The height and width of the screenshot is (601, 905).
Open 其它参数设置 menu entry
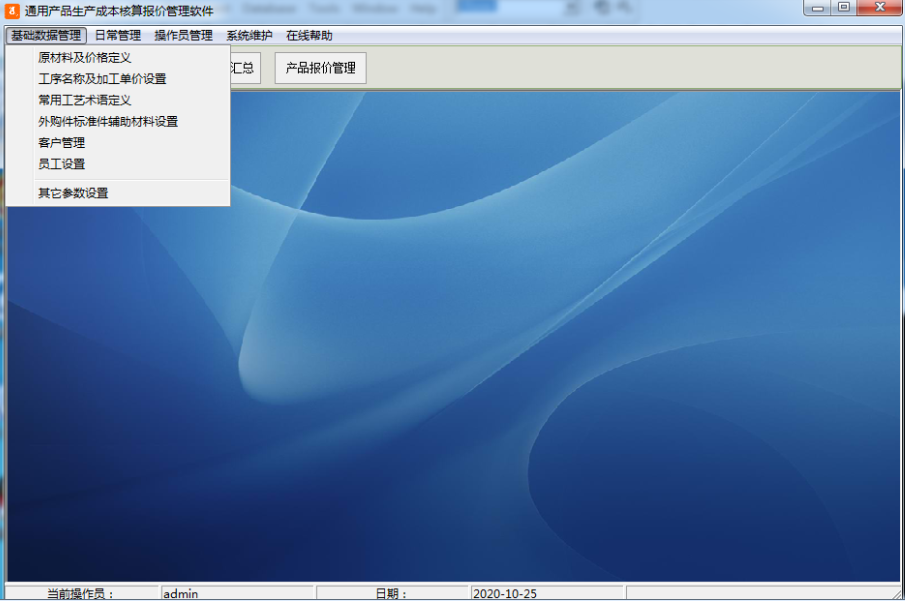tap(118, 193)
